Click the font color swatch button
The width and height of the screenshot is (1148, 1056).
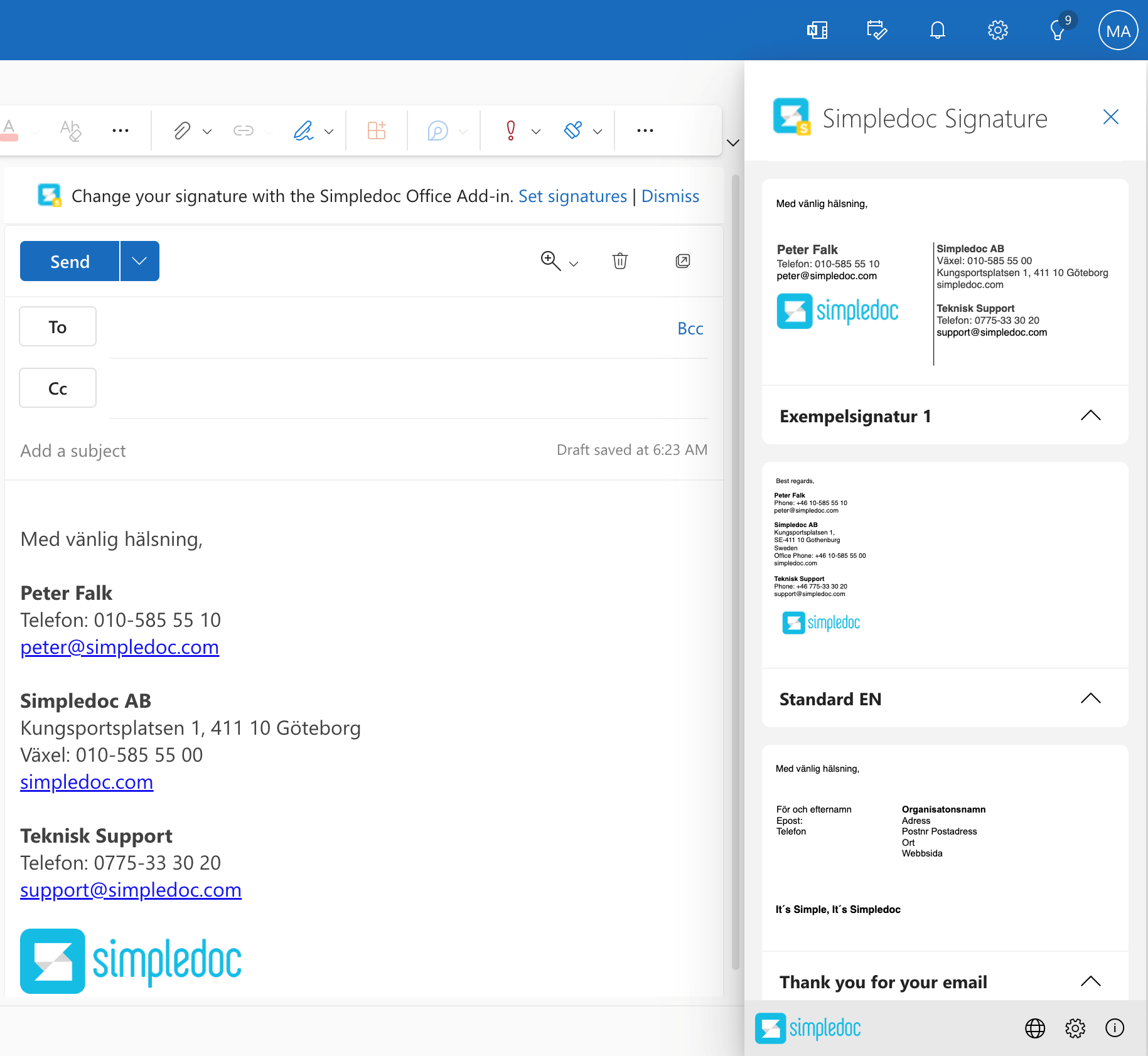pos(9,131)
